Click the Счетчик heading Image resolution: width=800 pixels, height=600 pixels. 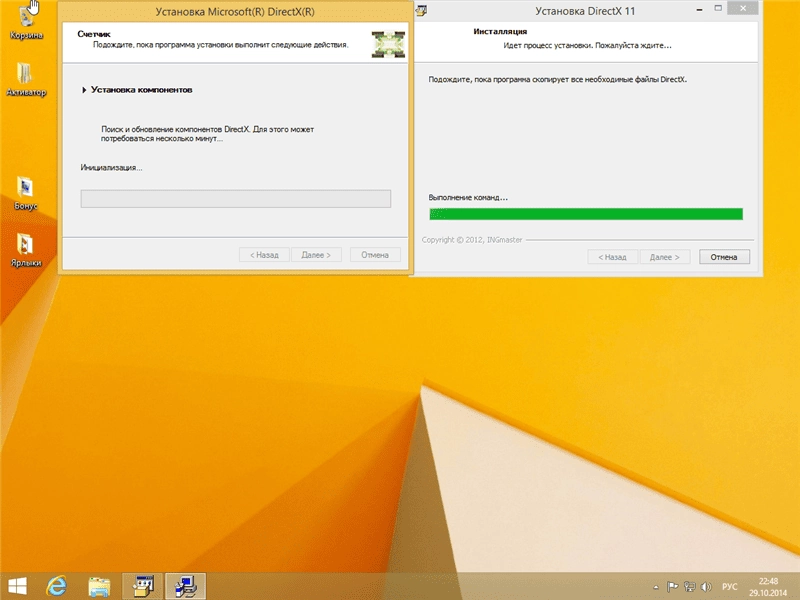(94, 34)
